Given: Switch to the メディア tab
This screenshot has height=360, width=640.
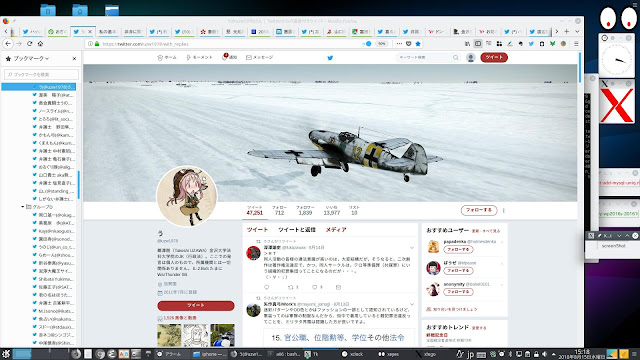Looking at the screenshot, I should tap(336, 230).
